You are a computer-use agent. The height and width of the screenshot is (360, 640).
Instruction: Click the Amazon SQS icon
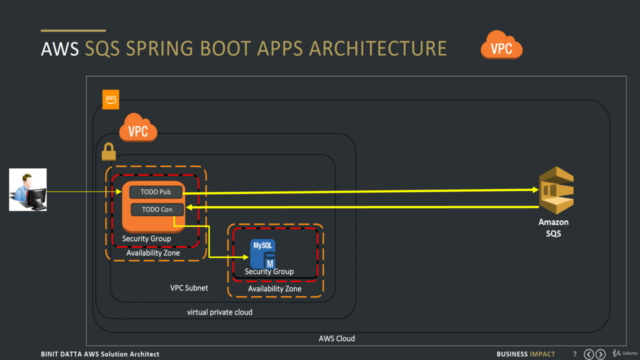556,190
